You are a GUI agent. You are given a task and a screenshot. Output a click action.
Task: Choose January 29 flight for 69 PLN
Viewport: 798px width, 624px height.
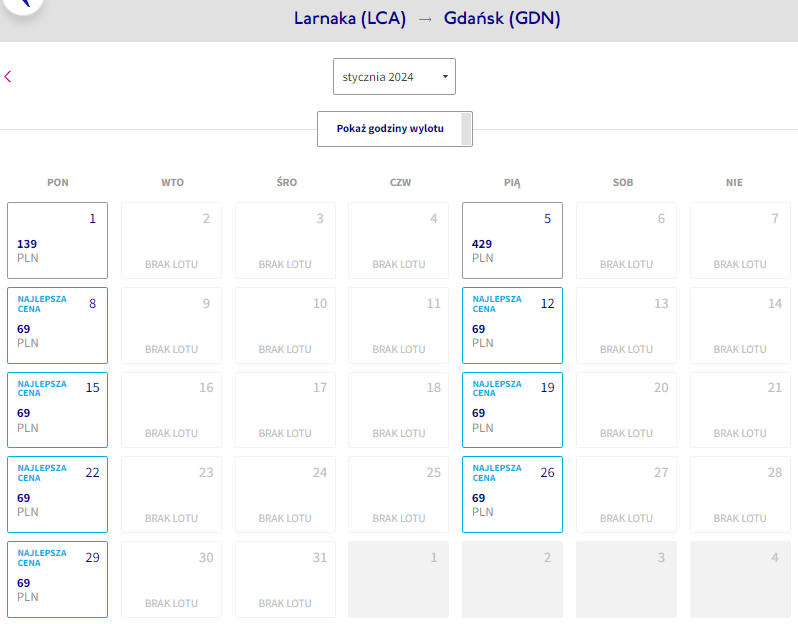58,579
